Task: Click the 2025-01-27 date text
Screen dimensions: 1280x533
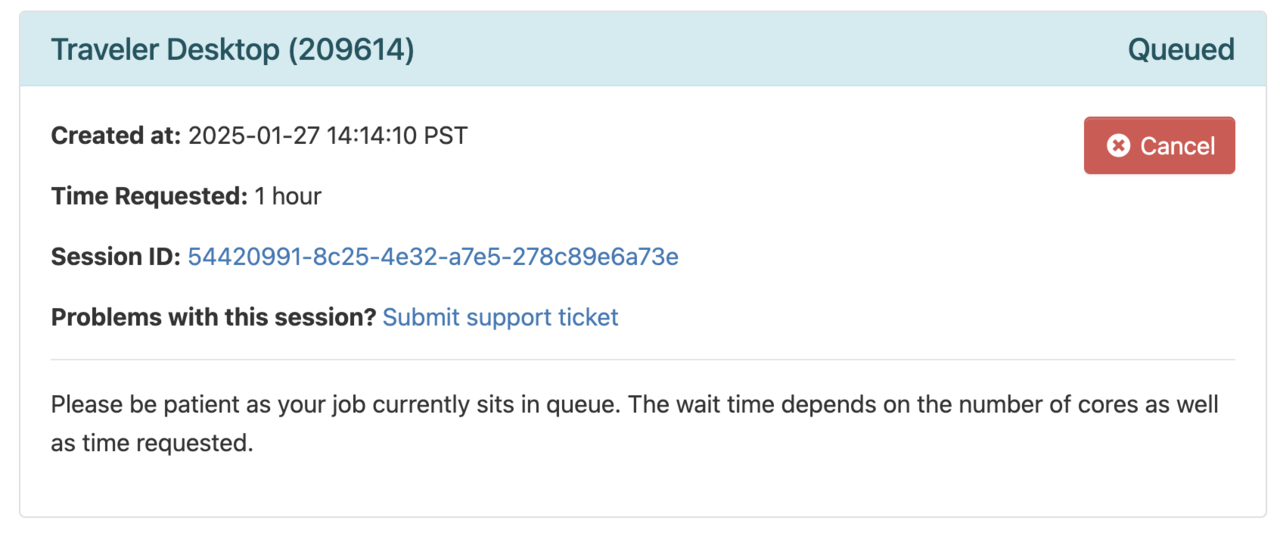Action: click(x=254, y=135)
